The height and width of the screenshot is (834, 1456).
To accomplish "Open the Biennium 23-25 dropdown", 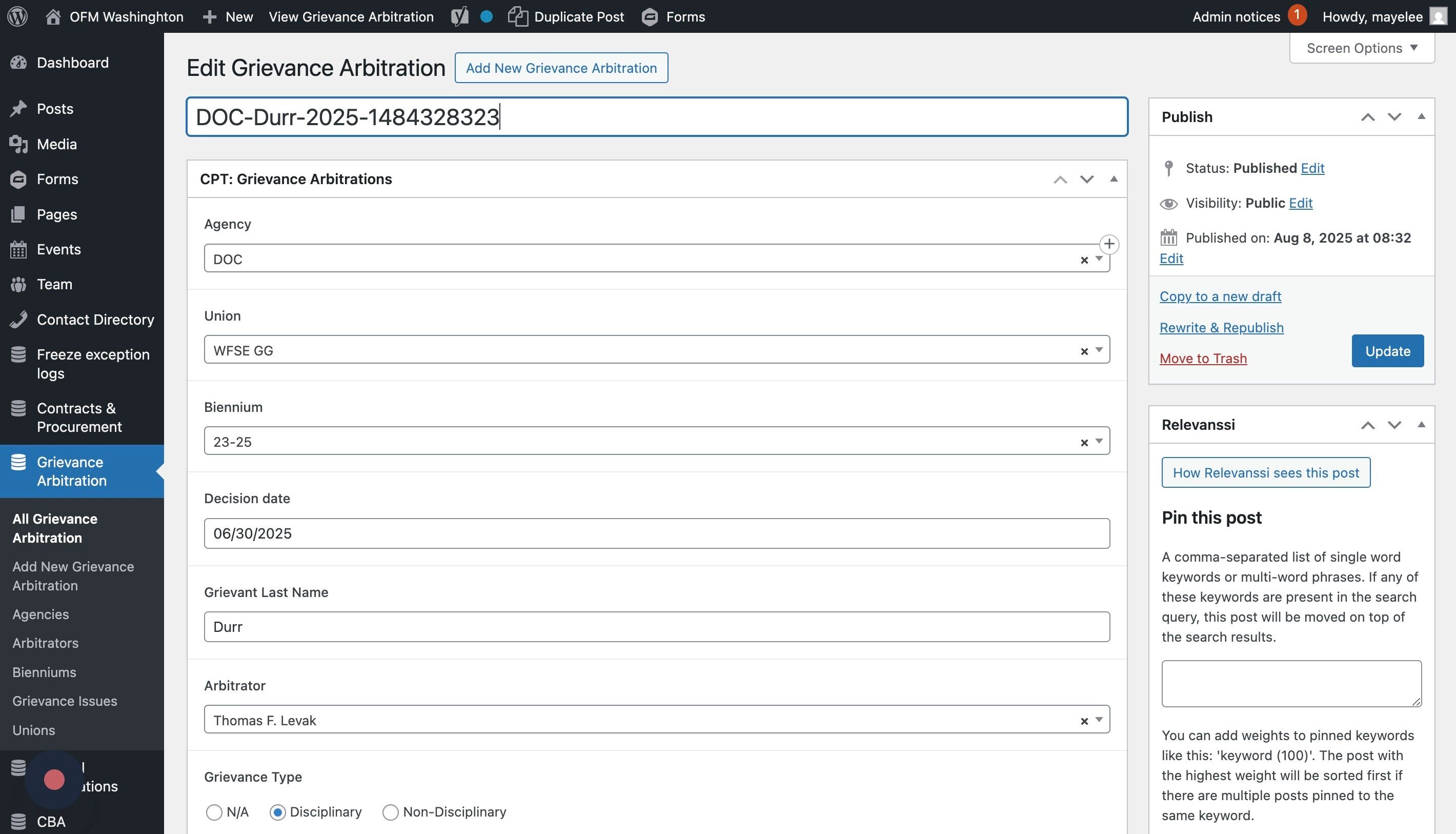I will tap(1098, 441).
